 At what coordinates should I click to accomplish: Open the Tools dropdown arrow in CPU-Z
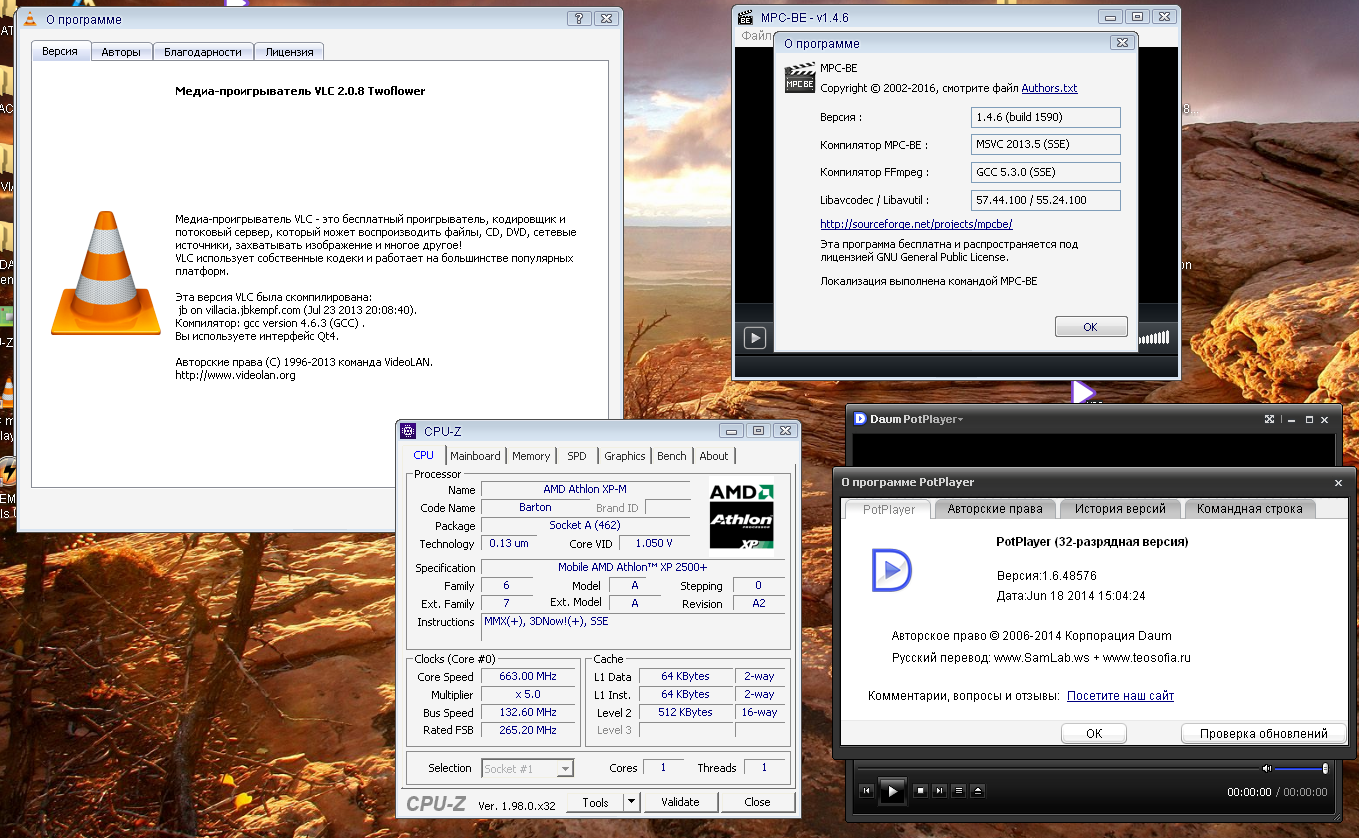pyautogui.click(x=631, y=802)
